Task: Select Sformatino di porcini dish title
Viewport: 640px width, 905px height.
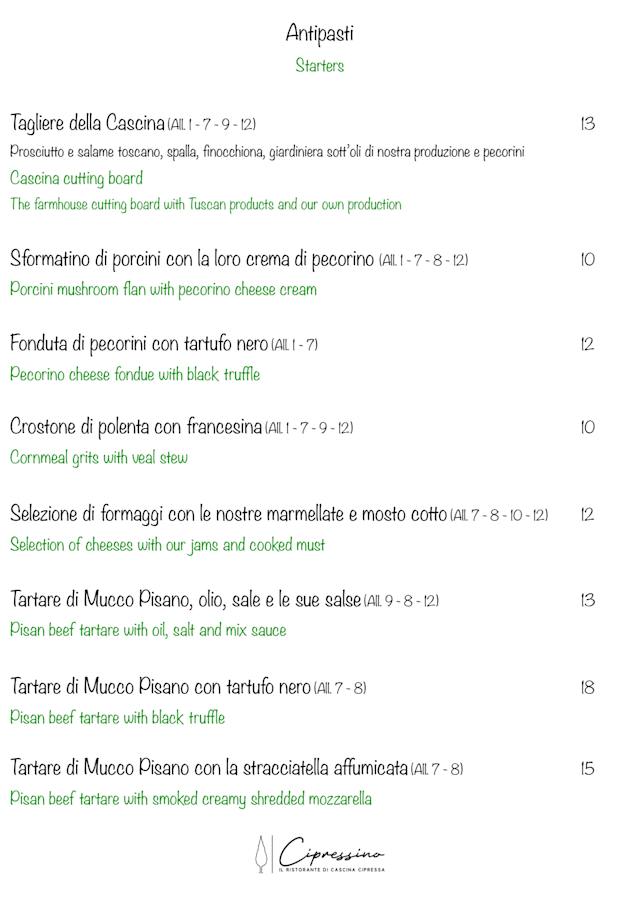Action: (192, 259)
